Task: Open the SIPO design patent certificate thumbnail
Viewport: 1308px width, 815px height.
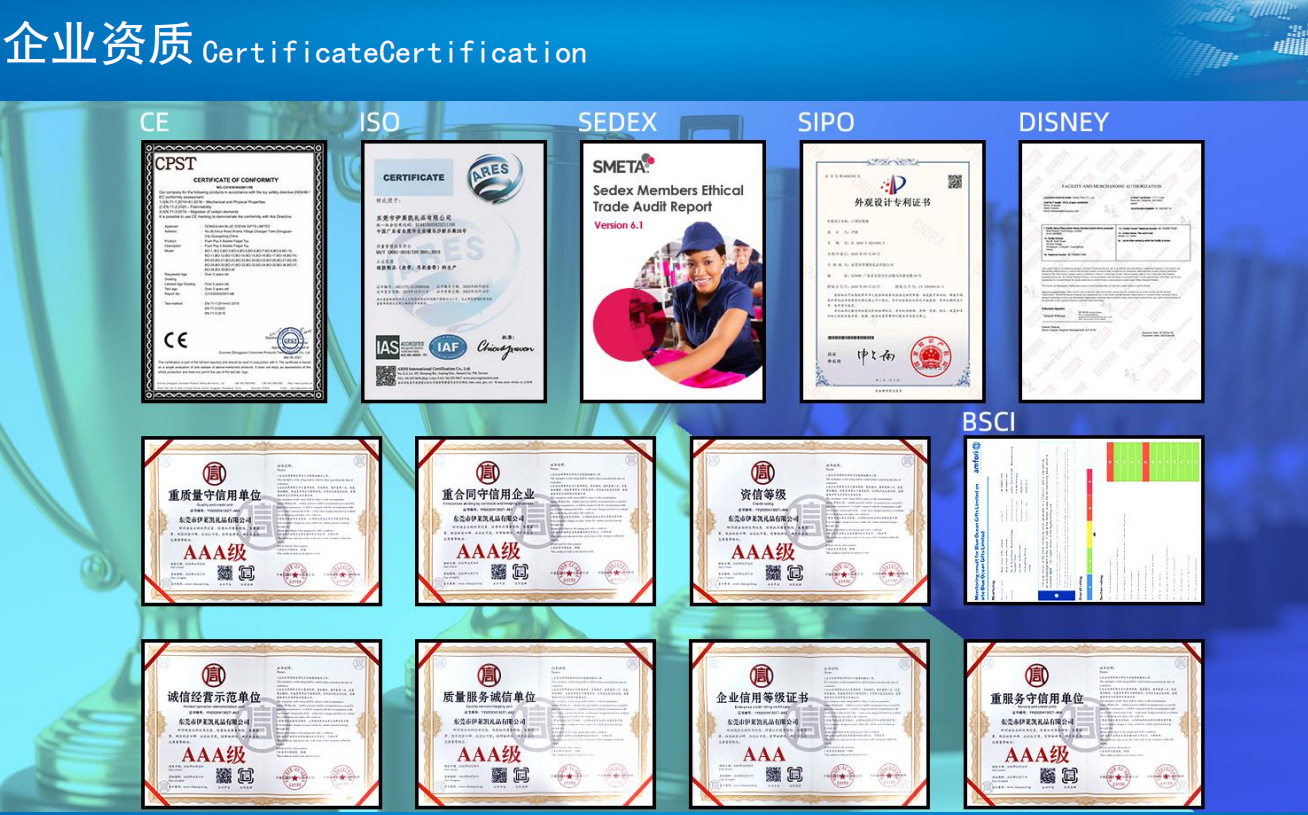Action: pos(892,272)
